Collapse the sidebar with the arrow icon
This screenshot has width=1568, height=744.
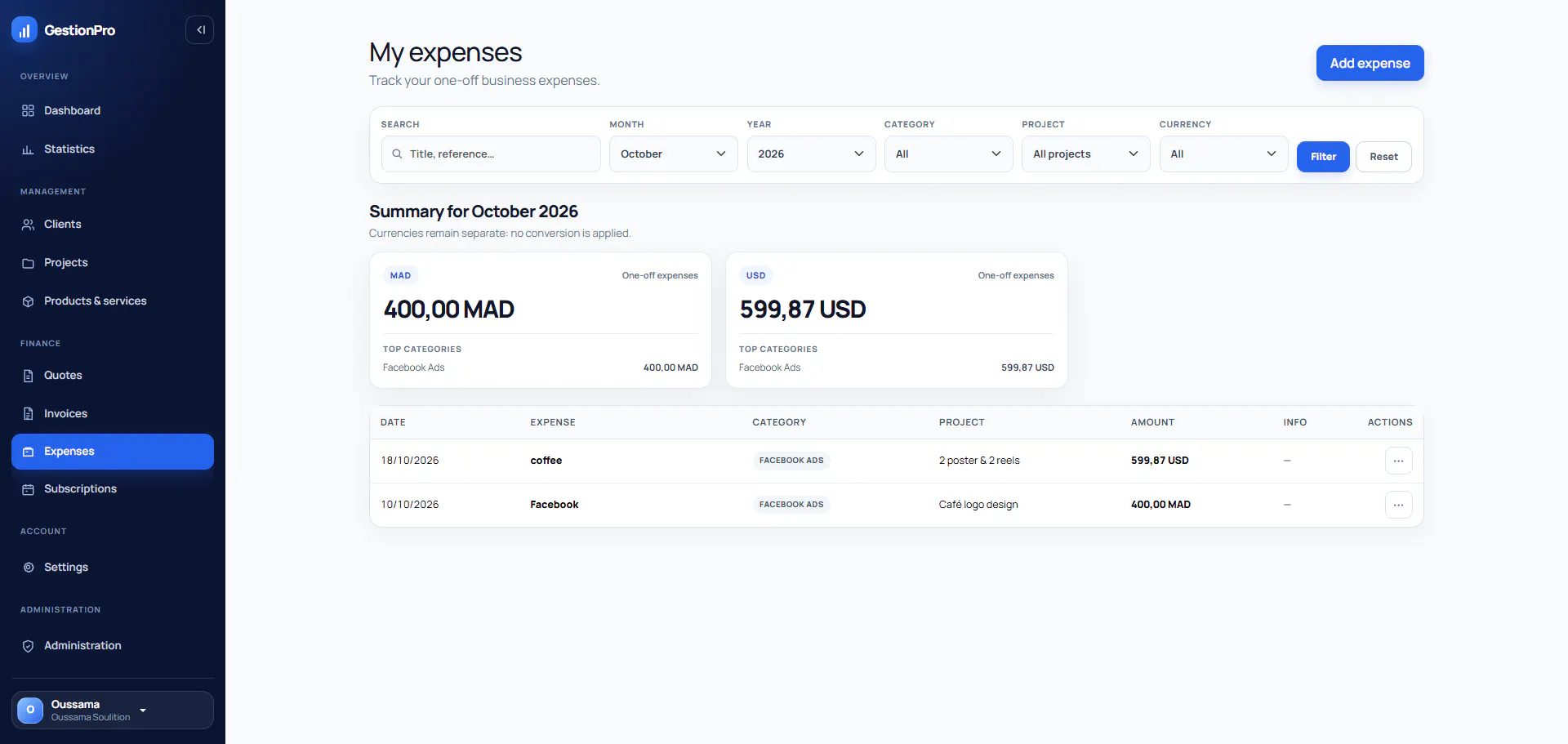click(200, 30)
